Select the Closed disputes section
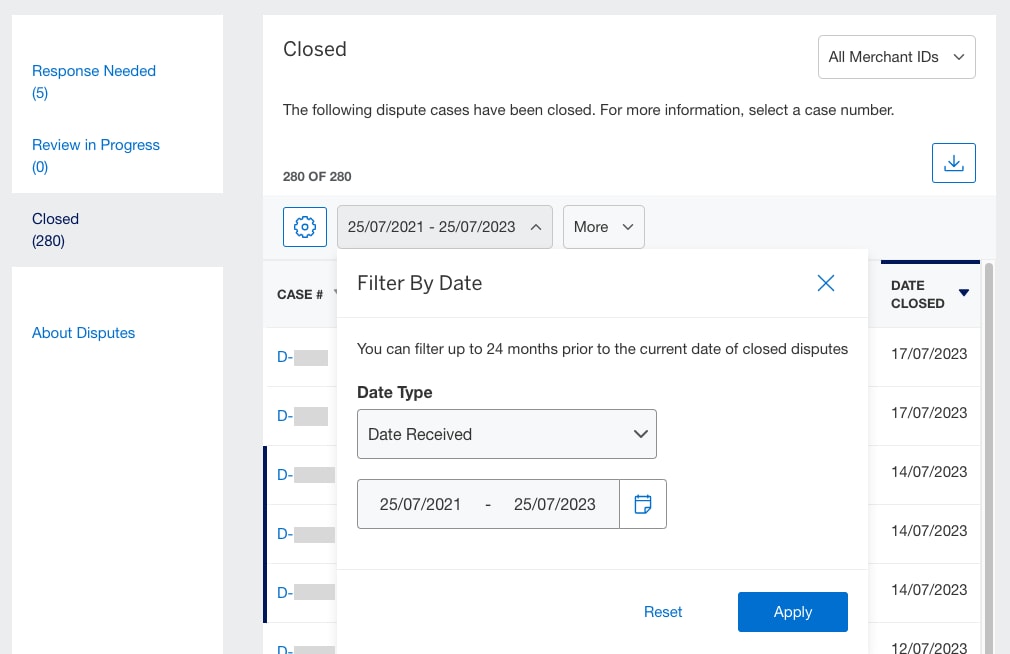This screenshot has width=1010, height=654. pyautogui.click(x=55, y=219)
